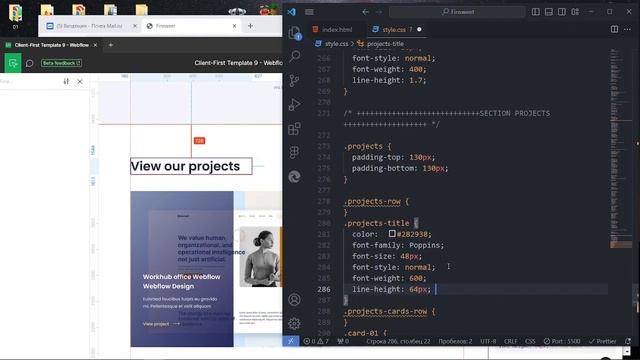Open a new tab next to Finsweet

(x=250, y=26)
